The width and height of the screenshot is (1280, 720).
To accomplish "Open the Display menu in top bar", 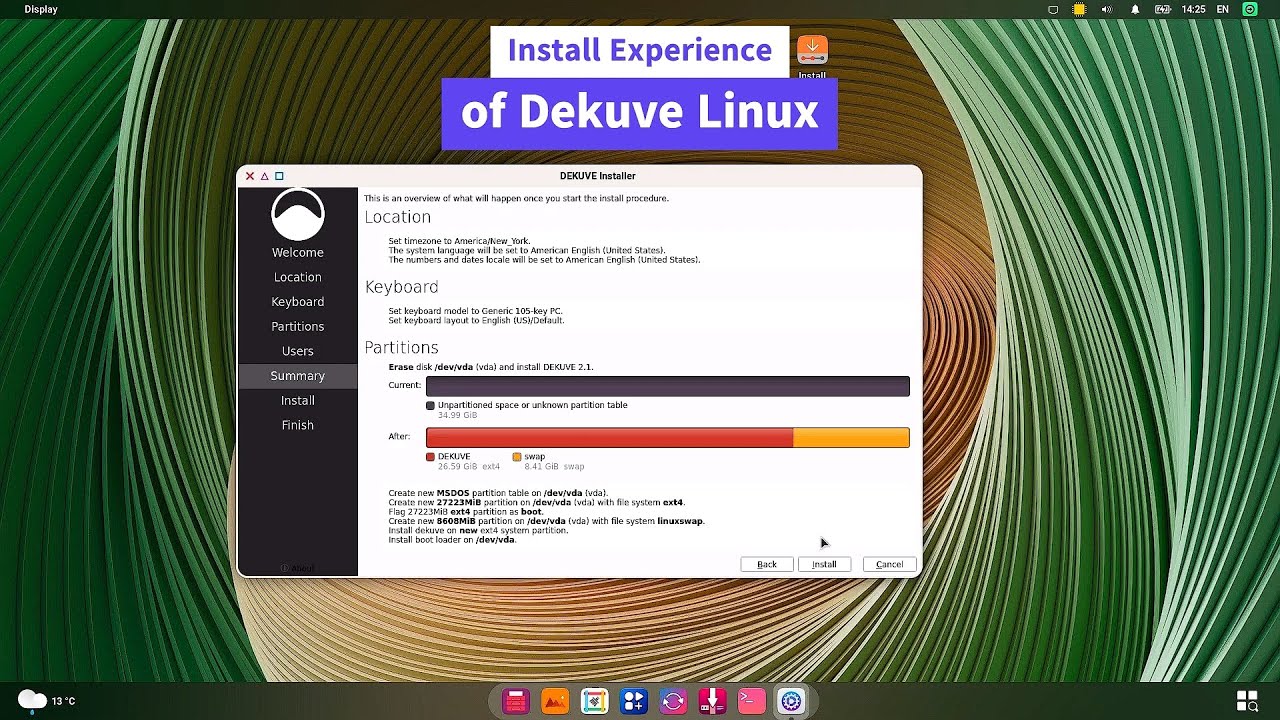I will coord(41,9).
